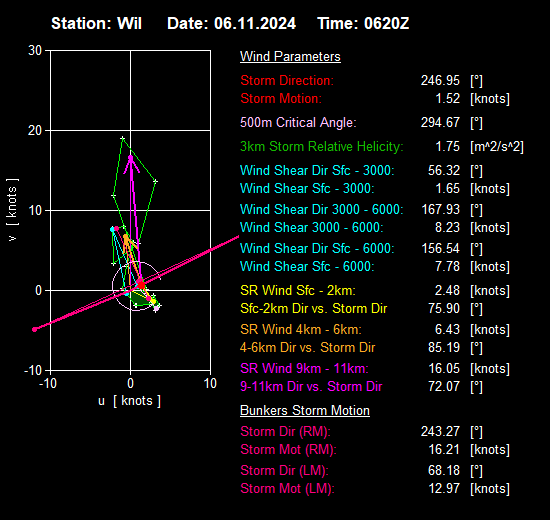Image resolution: width=550 pixels, height=520 pixels.
Task: Click the Wind Parameters heading
Action: click(x=290, y=56)
